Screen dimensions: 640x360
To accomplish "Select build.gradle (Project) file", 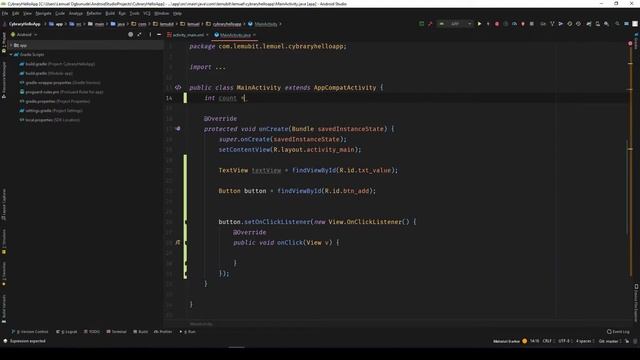I will pos(57,64).
